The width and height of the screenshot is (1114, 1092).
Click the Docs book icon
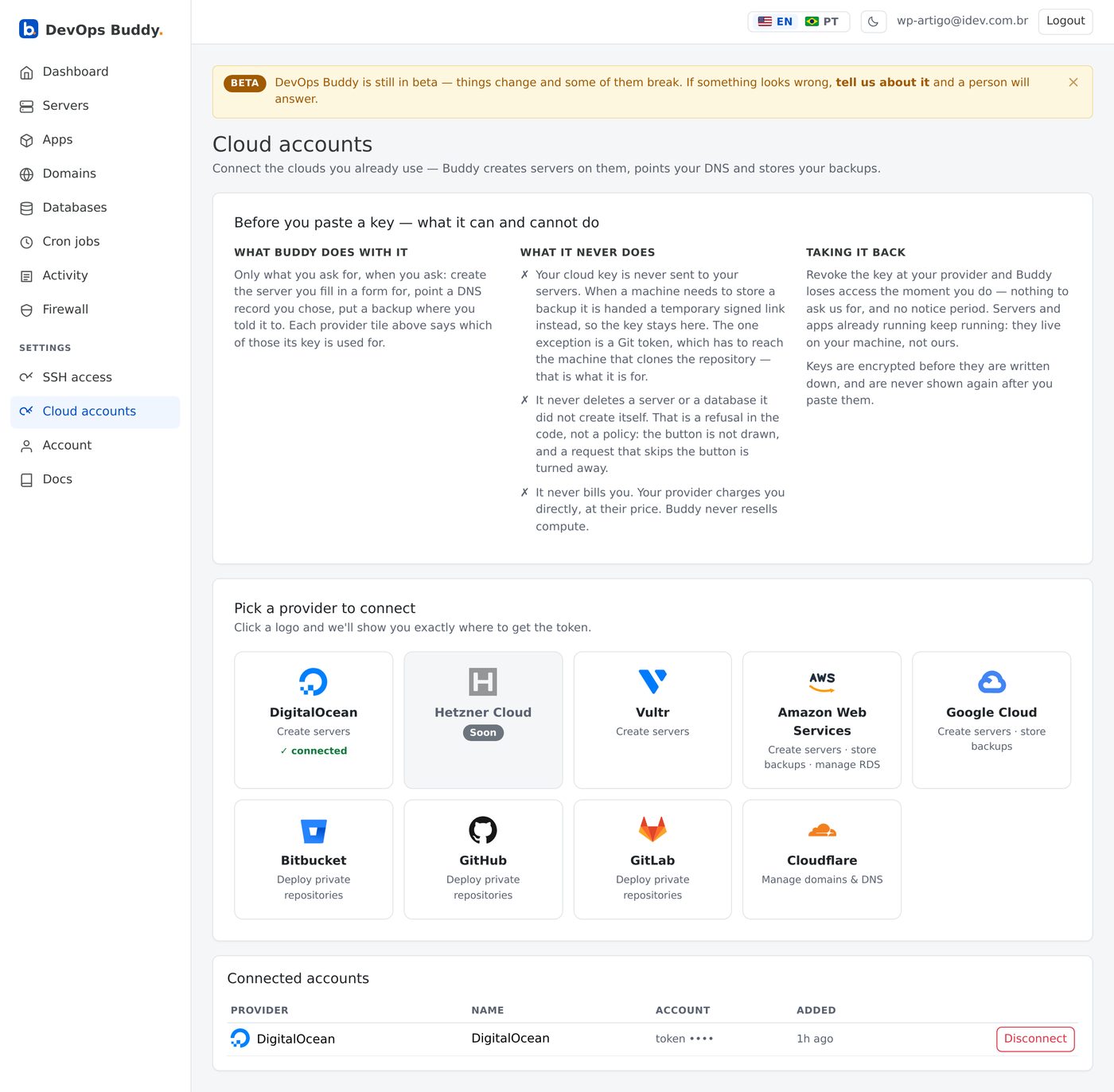(26, 480)
